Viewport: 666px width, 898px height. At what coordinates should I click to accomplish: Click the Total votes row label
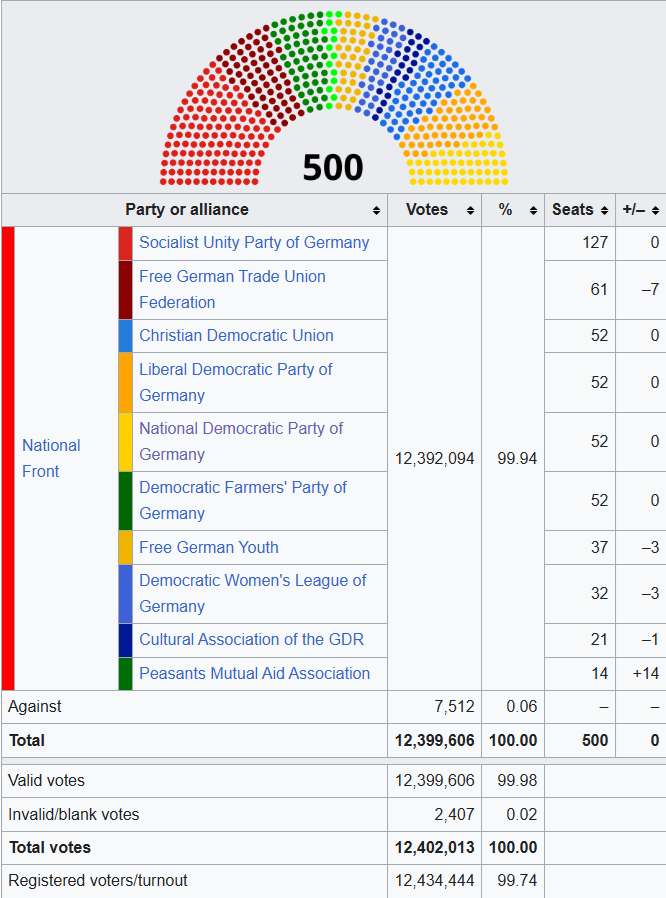coord(50,848)
